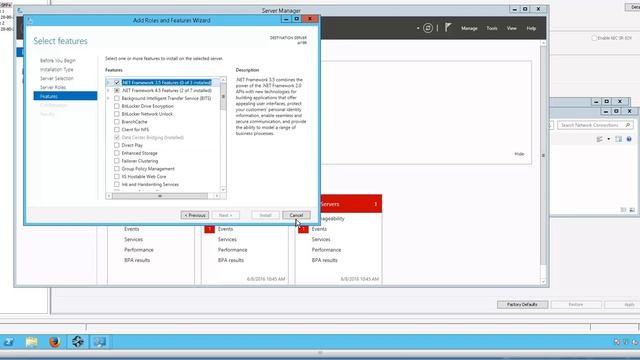The height and width of the screenshot is (360, 640).
Task: Go to Server Roles wizard step
Action: [53, 87]
